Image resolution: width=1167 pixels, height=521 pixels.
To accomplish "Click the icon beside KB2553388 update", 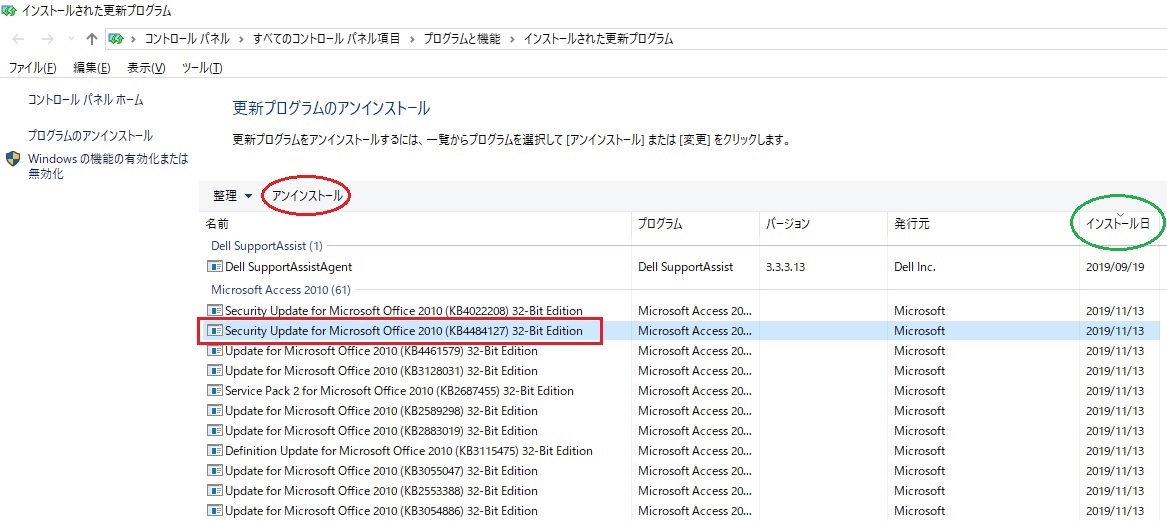I will [x=214, y=491].
